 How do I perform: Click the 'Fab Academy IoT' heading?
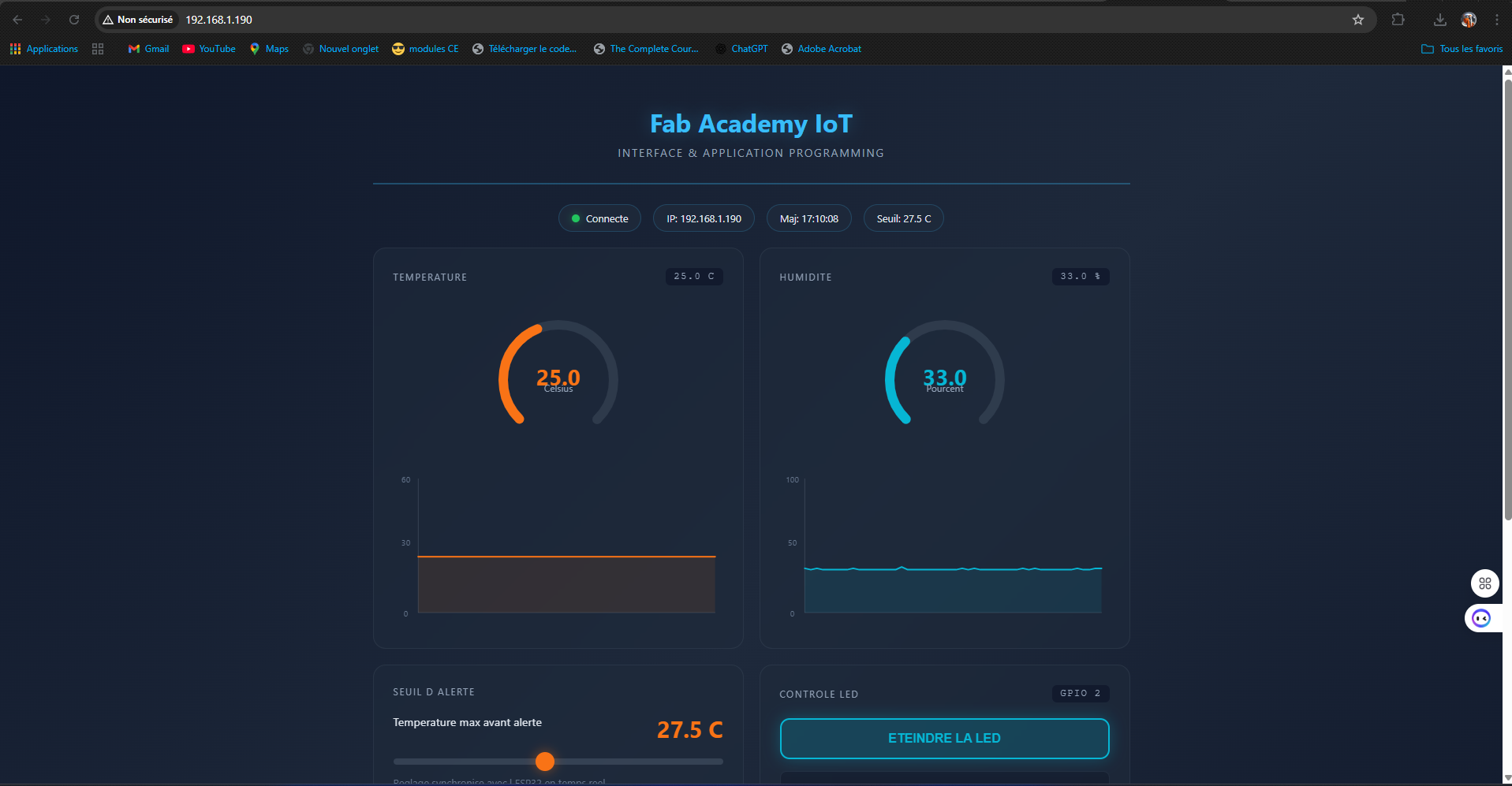coord(751,124)
